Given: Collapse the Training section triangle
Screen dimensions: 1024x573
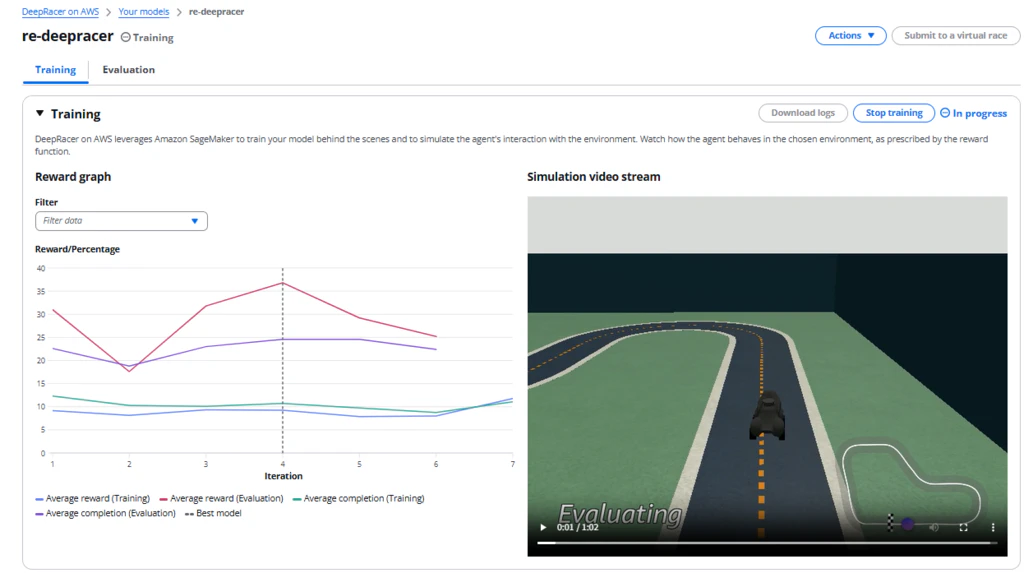Looking at the screenshot, I should (40, 114).
